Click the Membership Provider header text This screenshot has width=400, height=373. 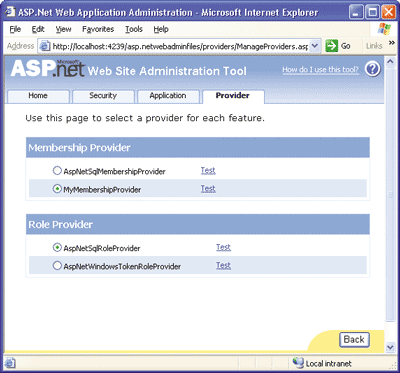(79, 148)
